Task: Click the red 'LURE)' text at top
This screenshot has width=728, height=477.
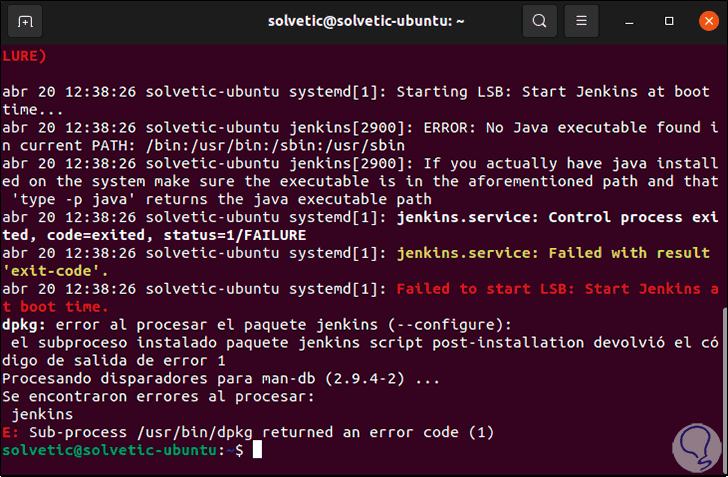Action: (24, 55)
